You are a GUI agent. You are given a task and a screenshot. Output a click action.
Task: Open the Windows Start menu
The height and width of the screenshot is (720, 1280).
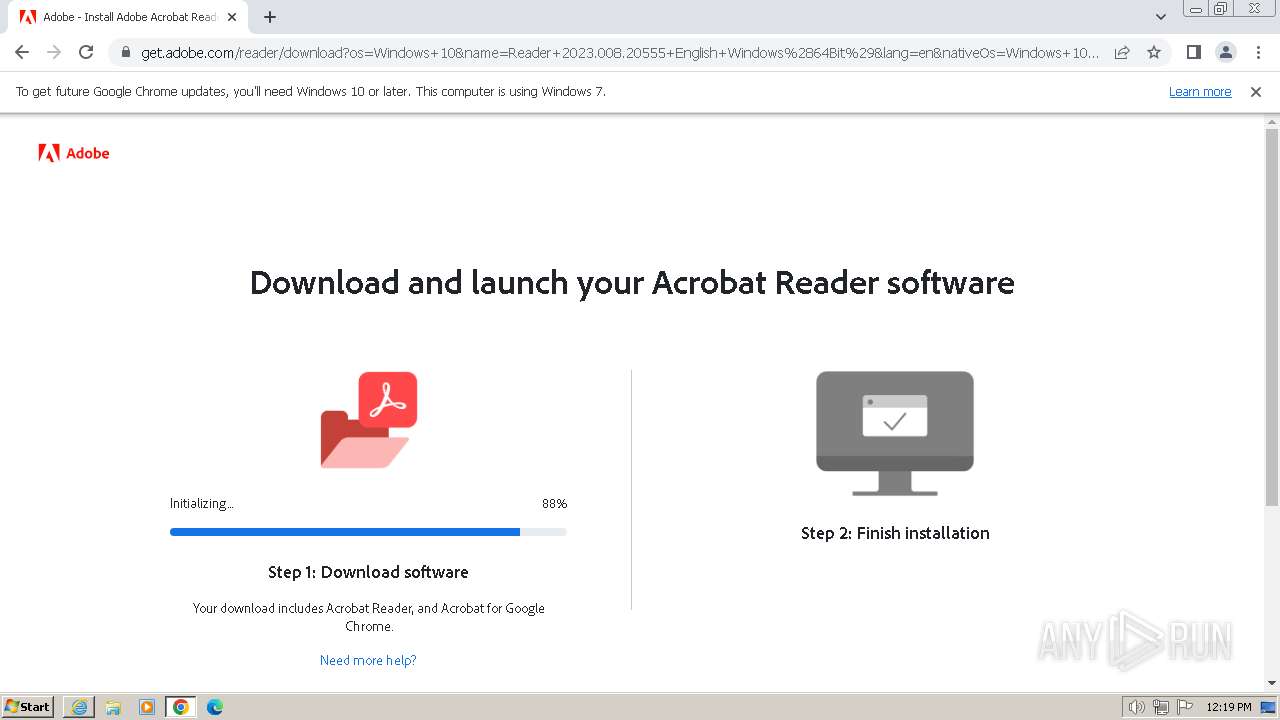pos(28,707)
